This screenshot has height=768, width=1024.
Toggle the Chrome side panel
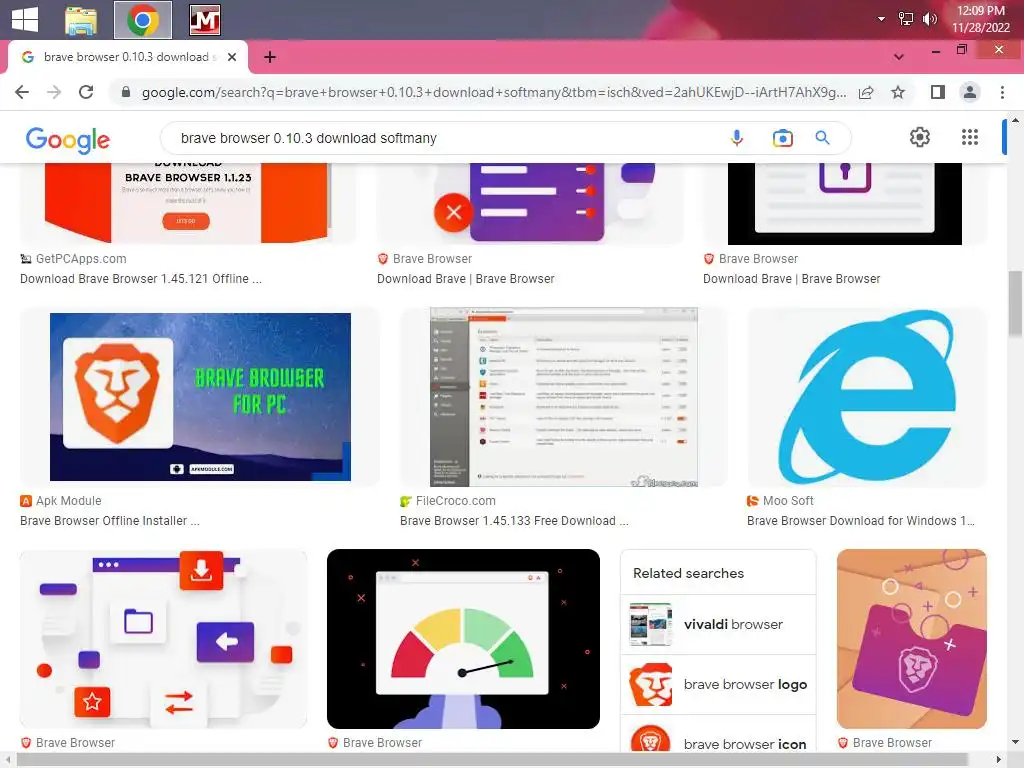[x=938, y=92]
